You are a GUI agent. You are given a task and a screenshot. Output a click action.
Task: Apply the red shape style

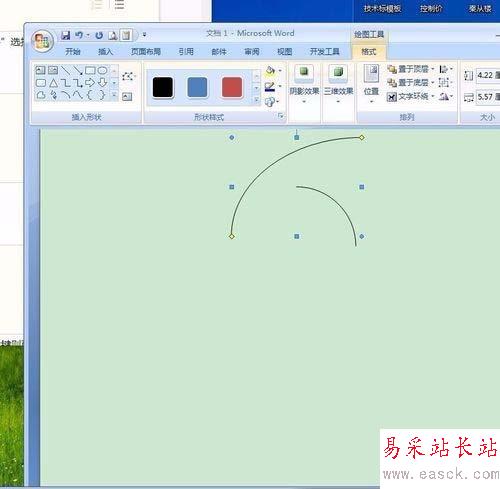pyautogui.click(x=232, y=87)
